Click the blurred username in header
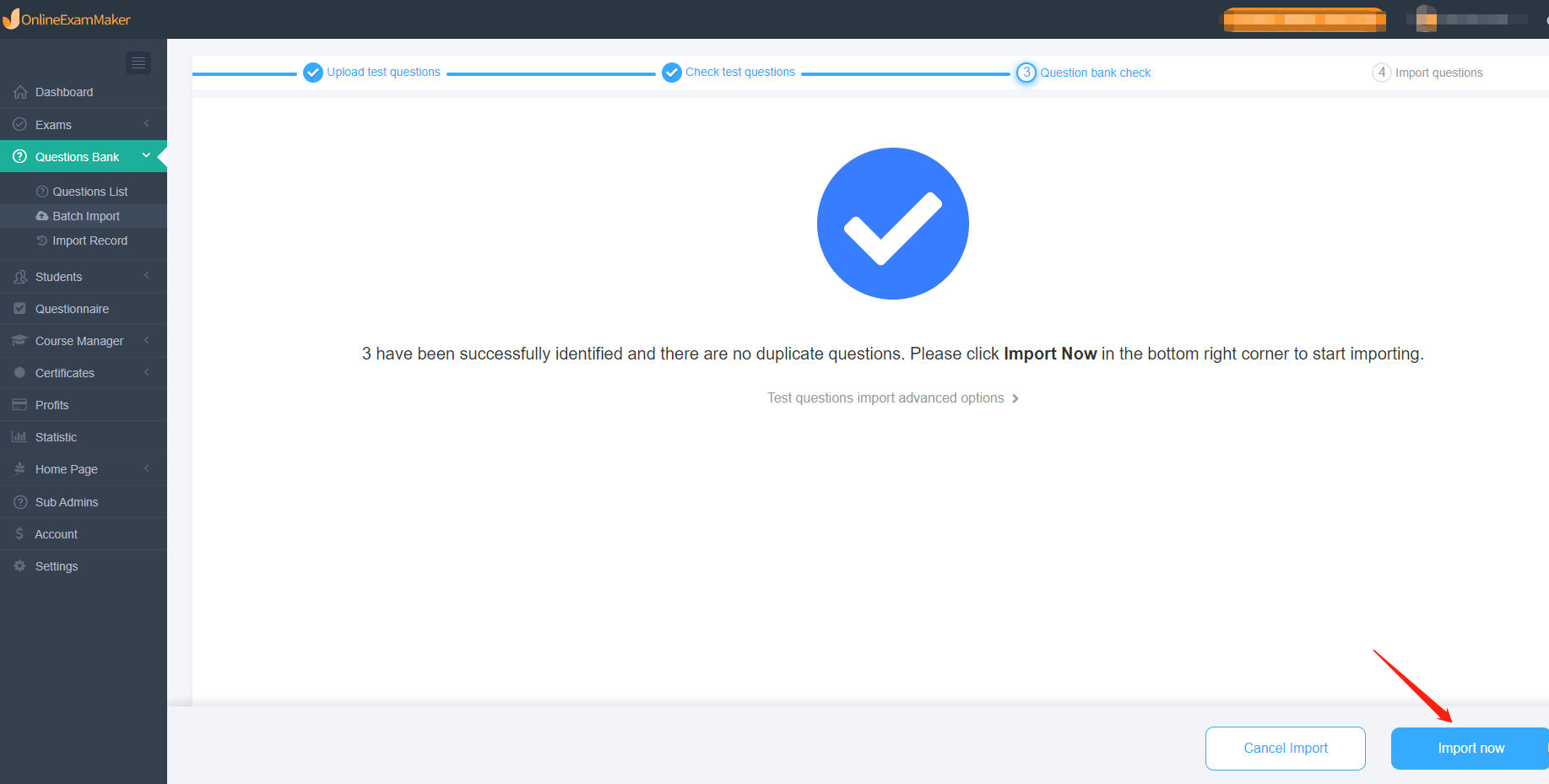 pos(1484,19)
